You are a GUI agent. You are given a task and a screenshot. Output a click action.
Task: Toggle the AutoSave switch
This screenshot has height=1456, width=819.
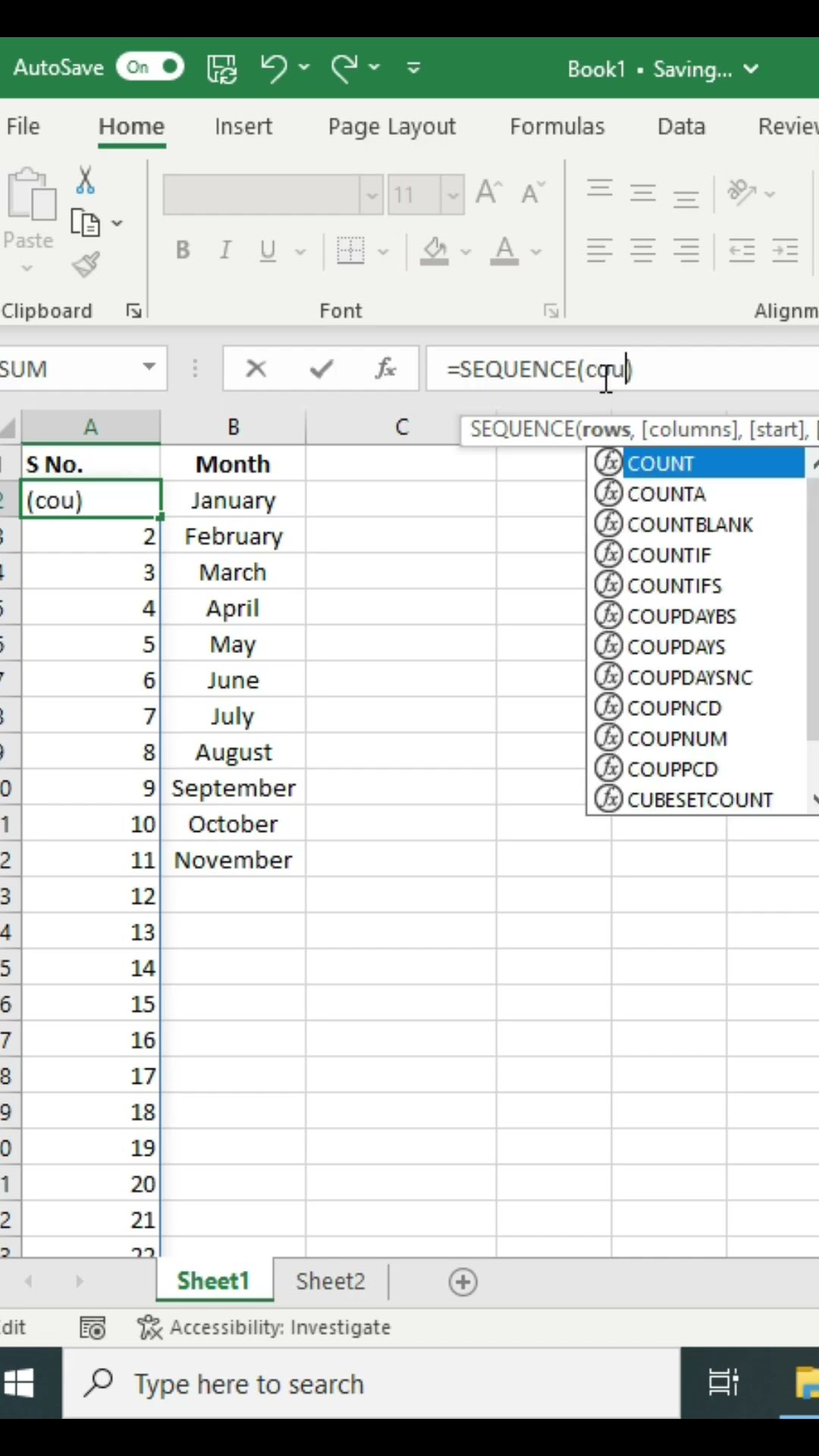pos(150,67)
